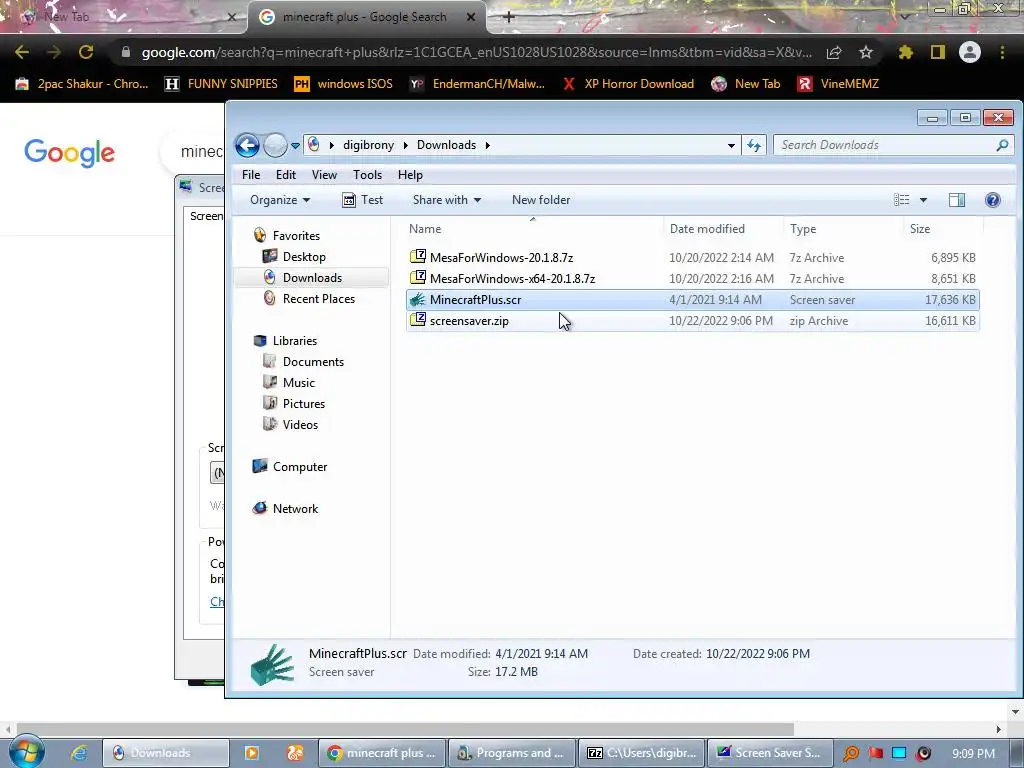Click New folder in toolbar
Image resolution: width=1024 pixels, height=768 pixels.
pyautogui.click(x=541, y=200)
